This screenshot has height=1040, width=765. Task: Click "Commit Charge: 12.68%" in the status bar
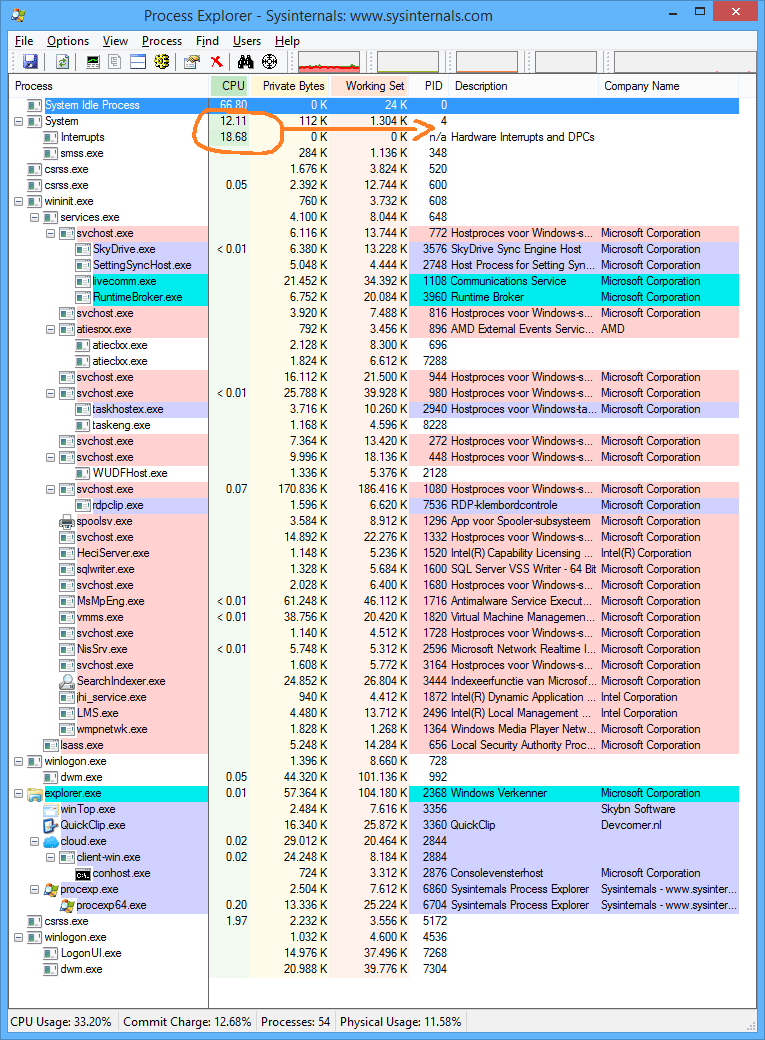tap(187, 1022)
